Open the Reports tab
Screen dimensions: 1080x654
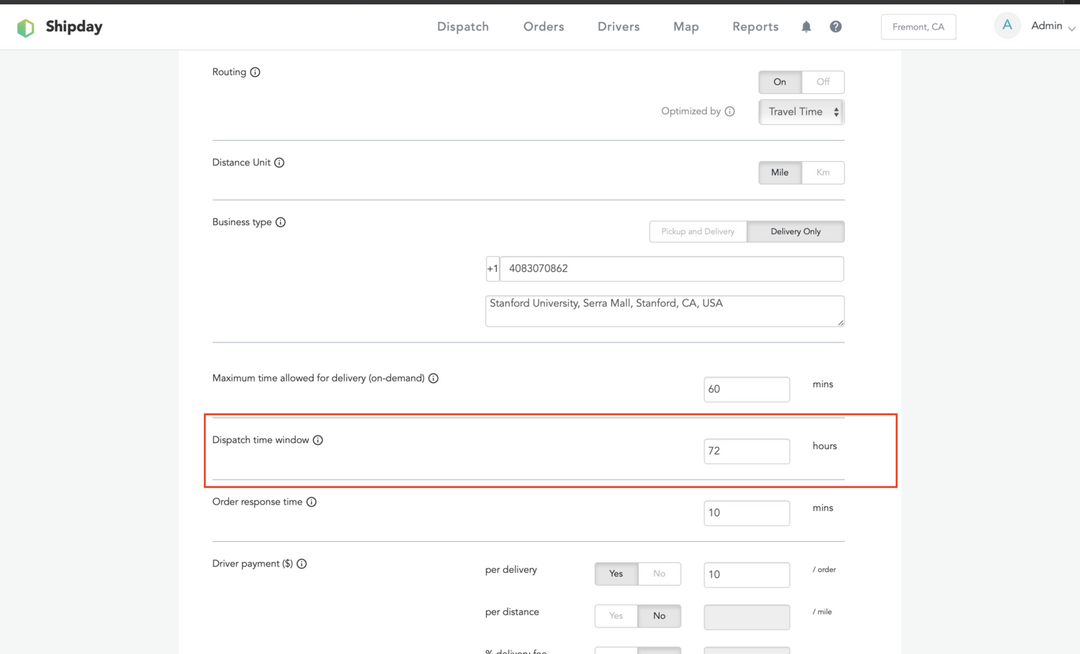coord(755,27)
